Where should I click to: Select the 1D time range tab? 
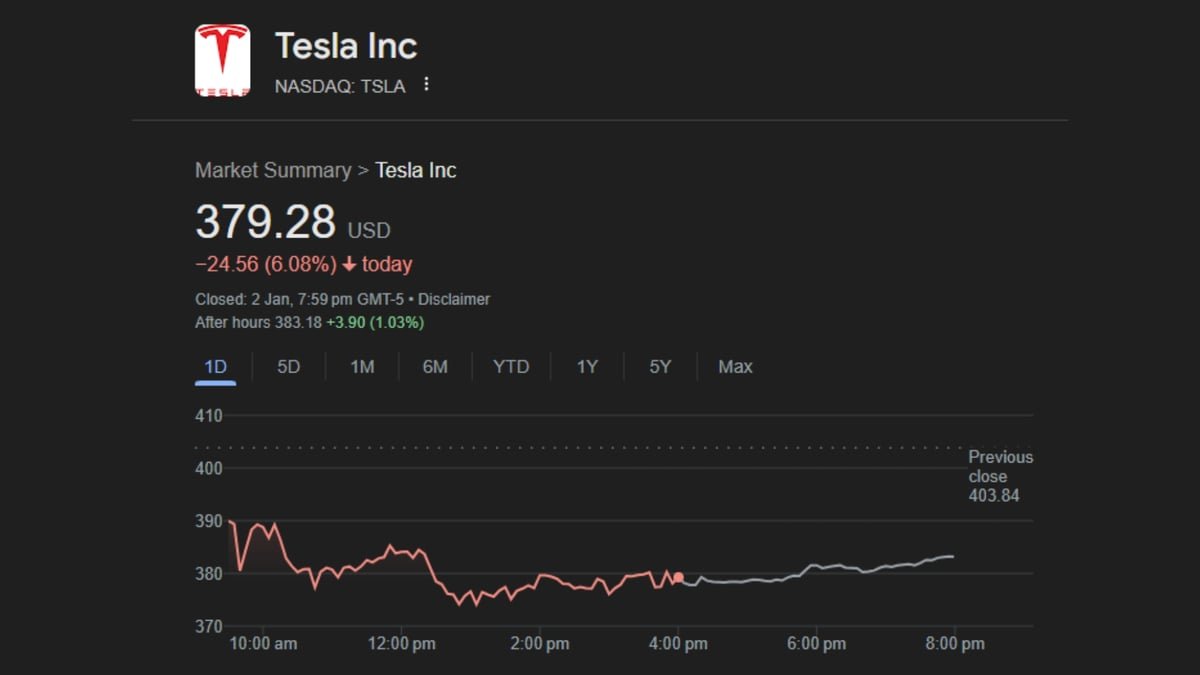[215, 367]
